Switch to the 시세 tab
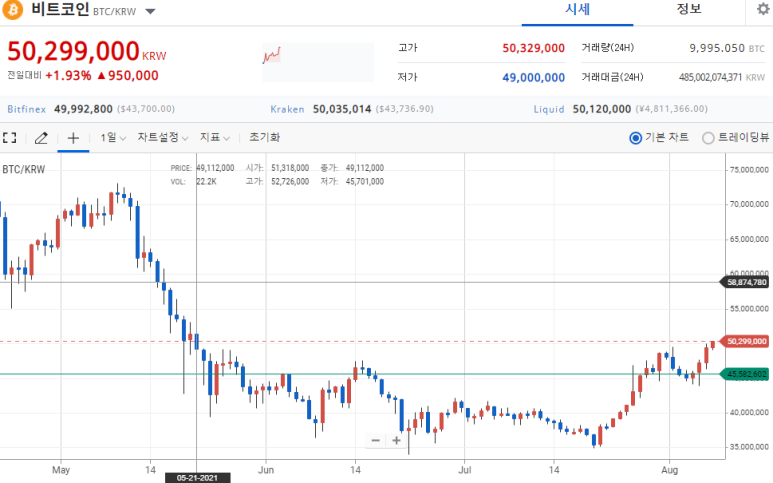 (x=577, y=10)
